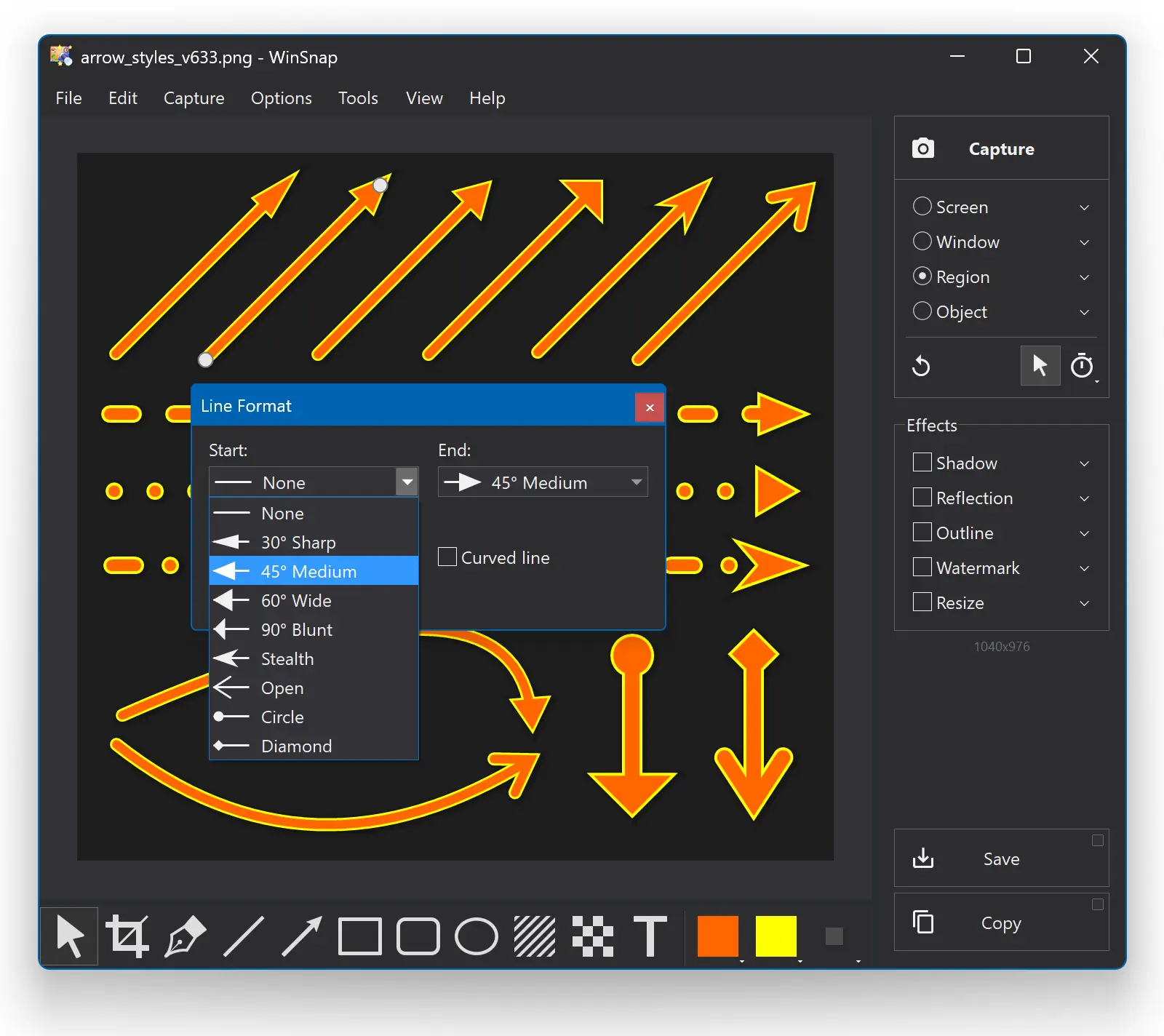This screenshot has width=1164, height=1036.
Task: Select the Crop tool
Action: point(127,936)
